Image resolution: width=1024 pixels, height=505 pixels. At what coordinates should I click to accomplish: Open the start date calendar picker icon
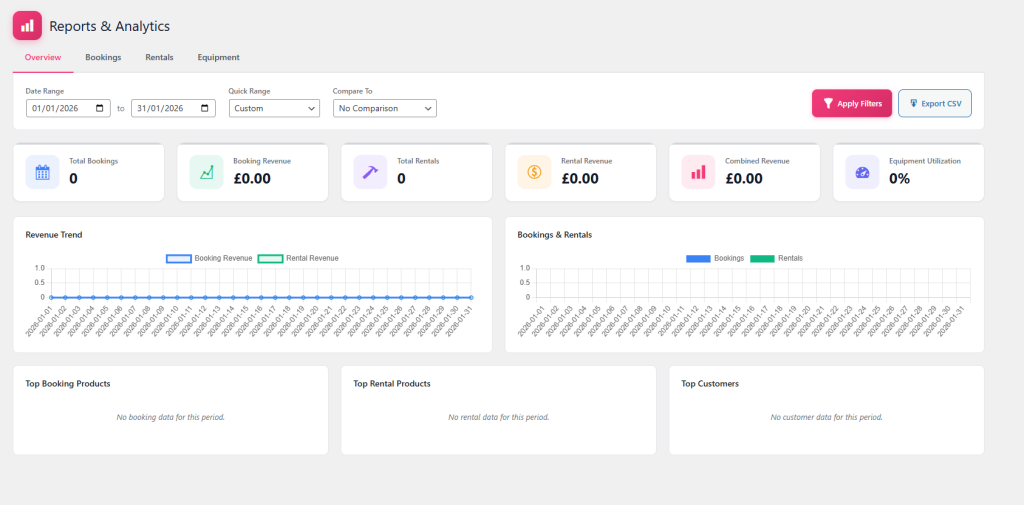pos(100,108)
